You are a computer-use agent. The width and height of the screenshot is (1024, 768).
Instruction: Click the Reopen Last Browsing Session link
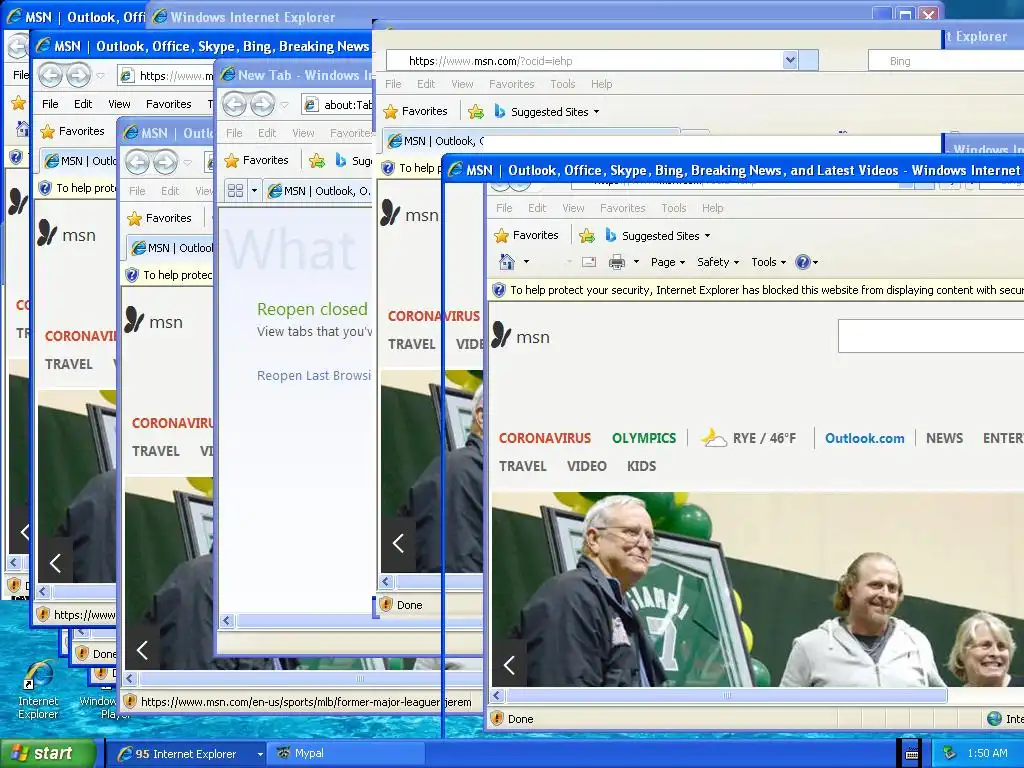(313, 376)
